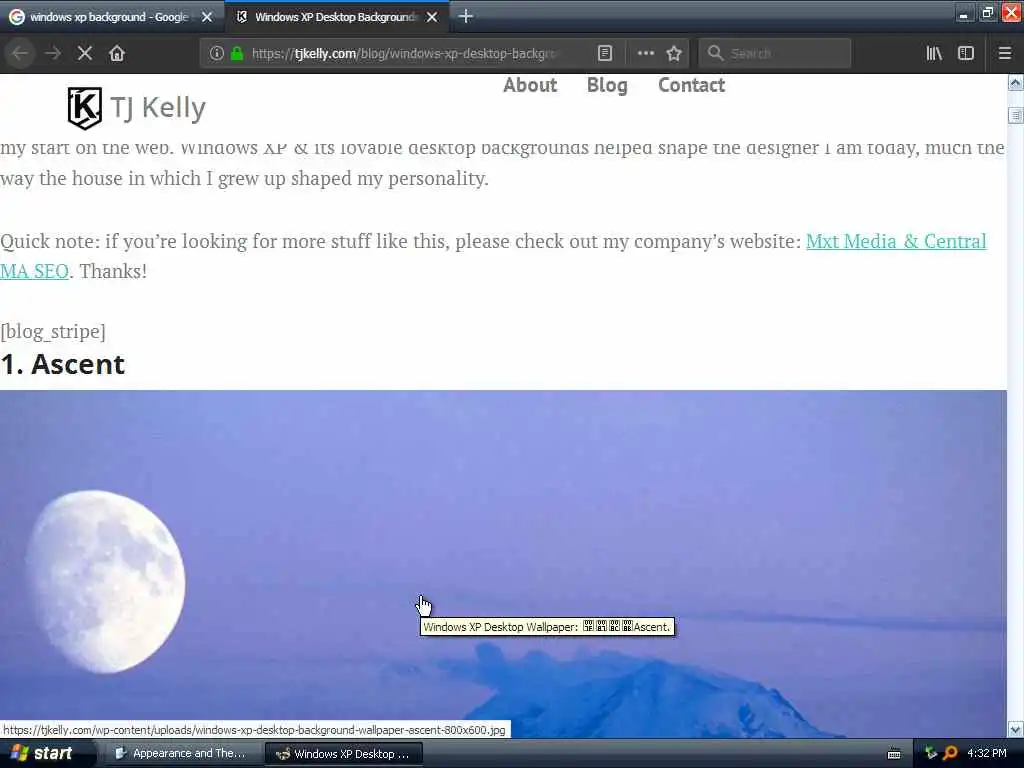Follow the Mxt Media & Central link
1024x768 pixels.
click(896, 242)
